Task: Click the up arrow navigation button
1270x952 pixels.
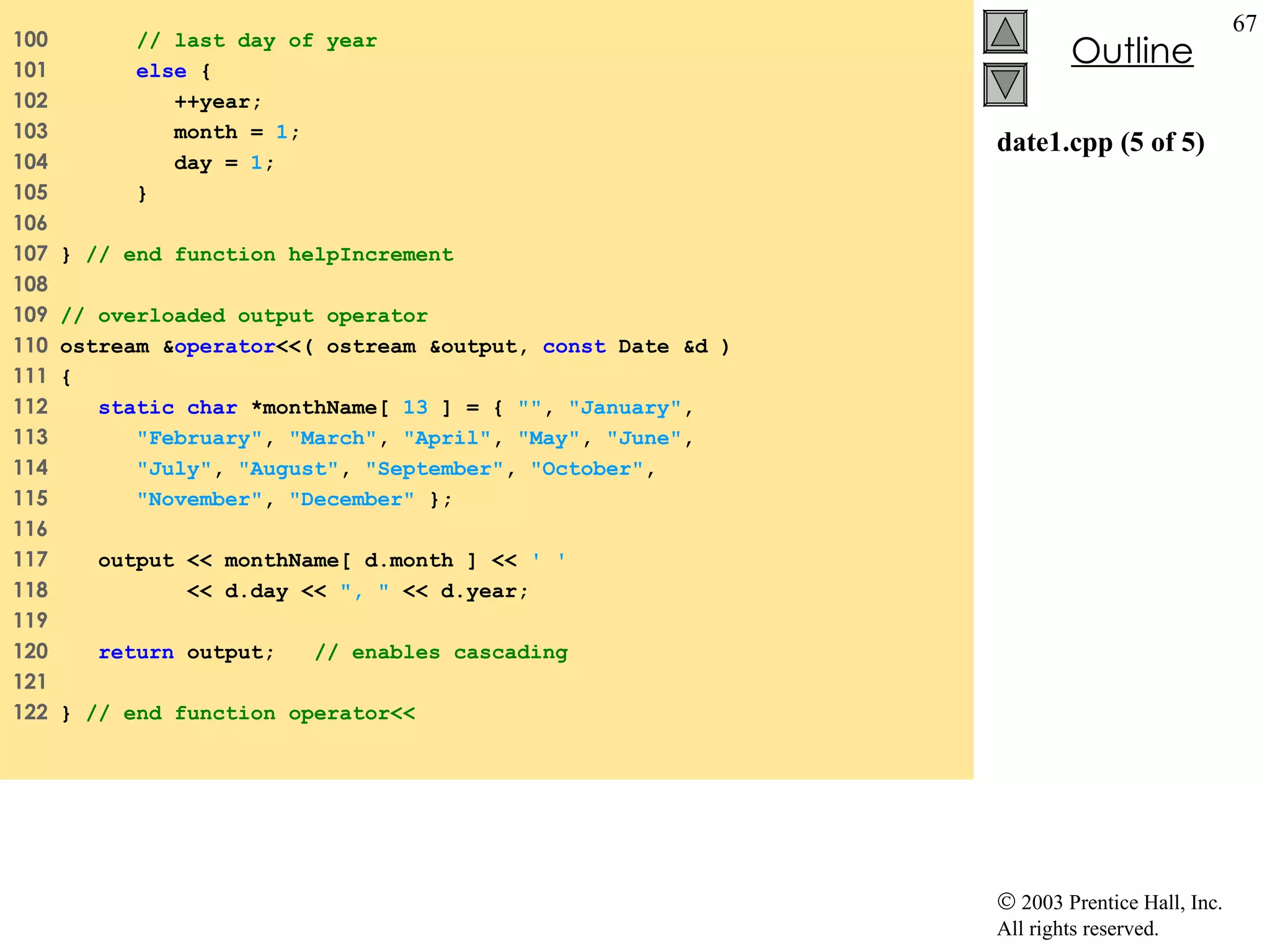Action: click(x=1005, y=32)
